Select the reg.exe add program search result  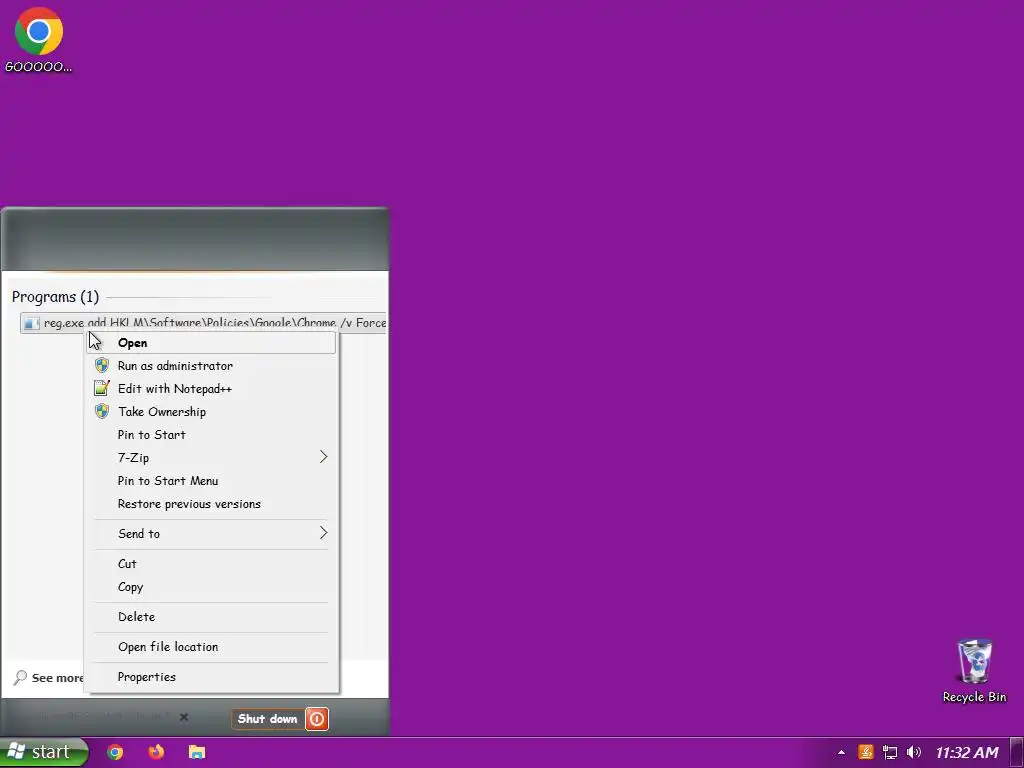click(x=203, y=323)
